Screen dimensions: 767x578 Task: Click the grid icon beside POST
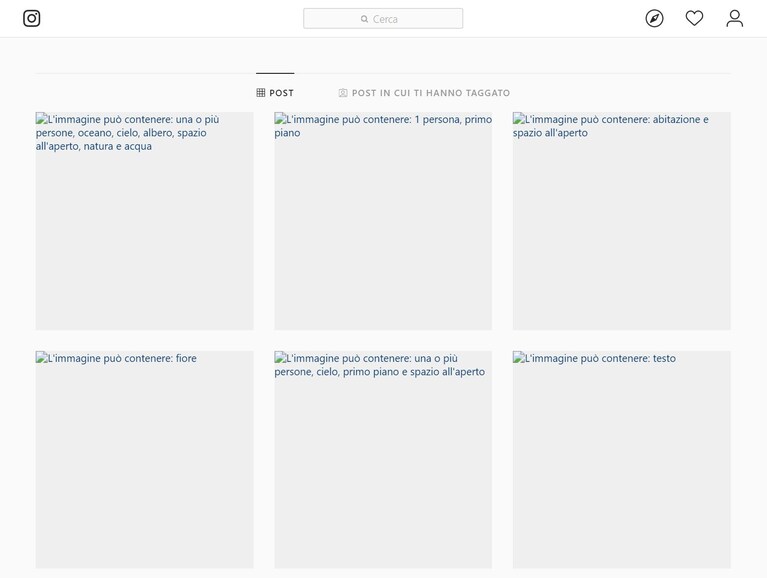(261, 92)
